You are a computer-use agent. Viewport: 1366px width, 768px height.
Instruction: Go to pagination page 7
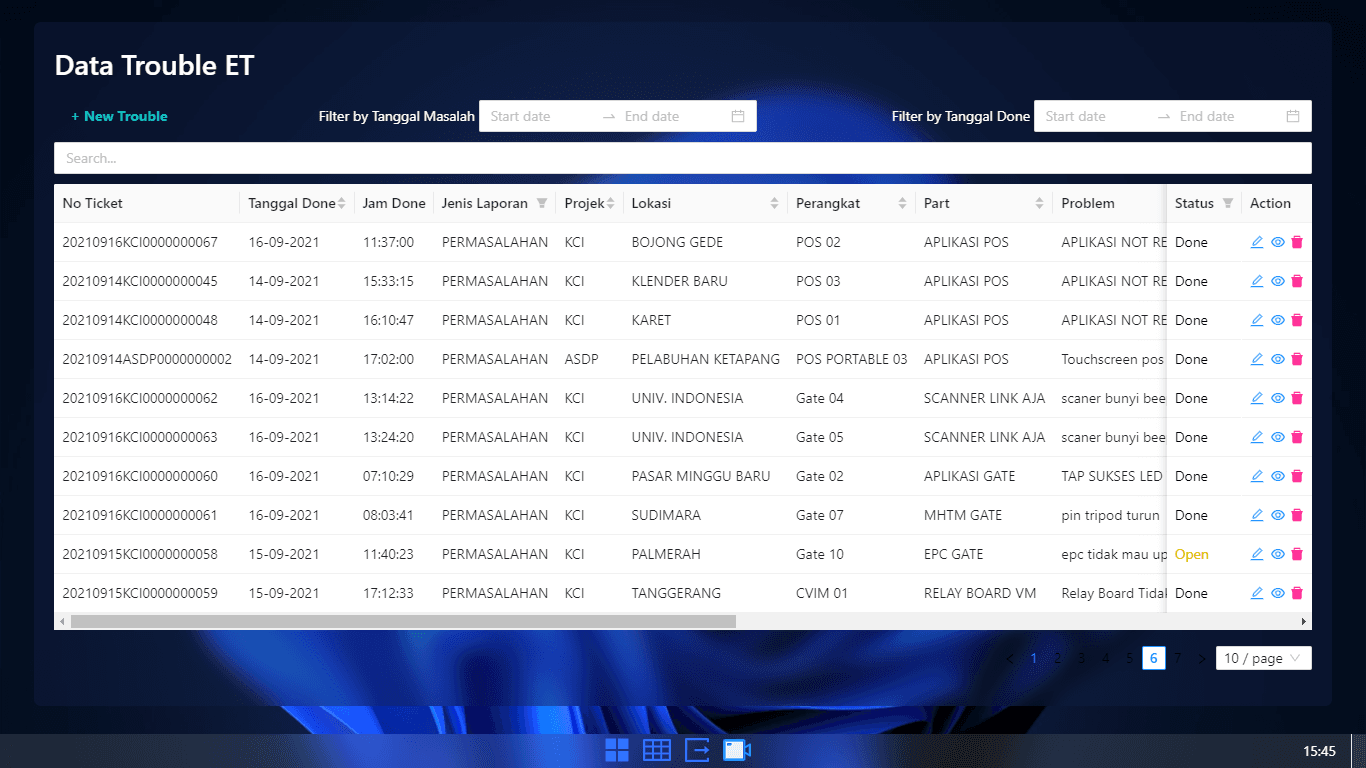click(x=1178, y=658)
